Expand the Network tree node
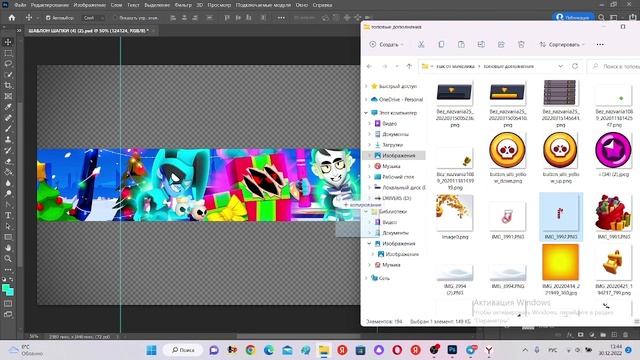 coord(367,278)
